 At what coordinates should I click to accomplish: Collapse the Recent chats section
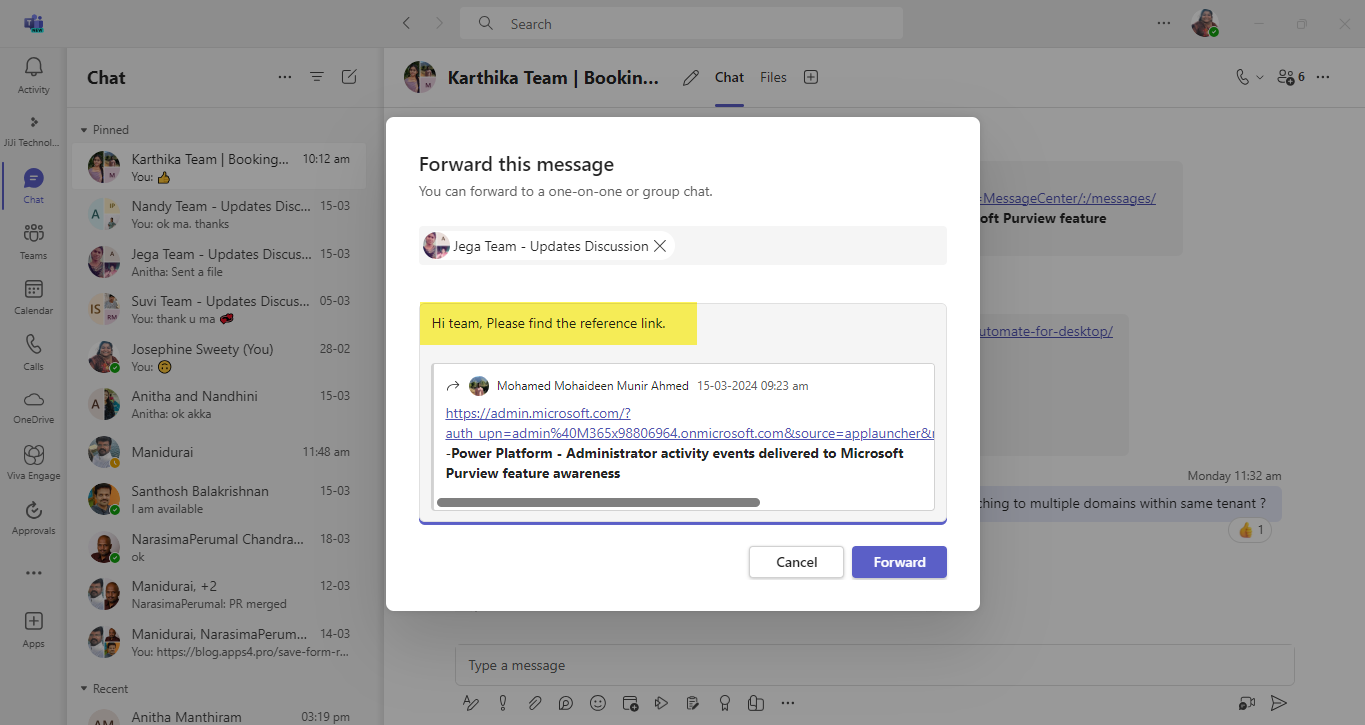click(85, 689)
